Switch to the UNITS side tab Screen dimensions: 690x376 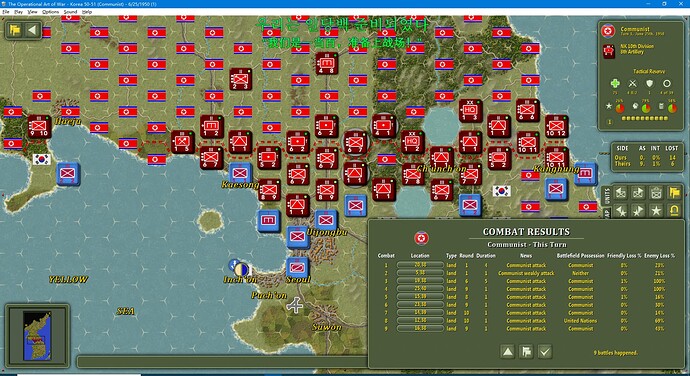pyautogui.click(x=606, y=195)
